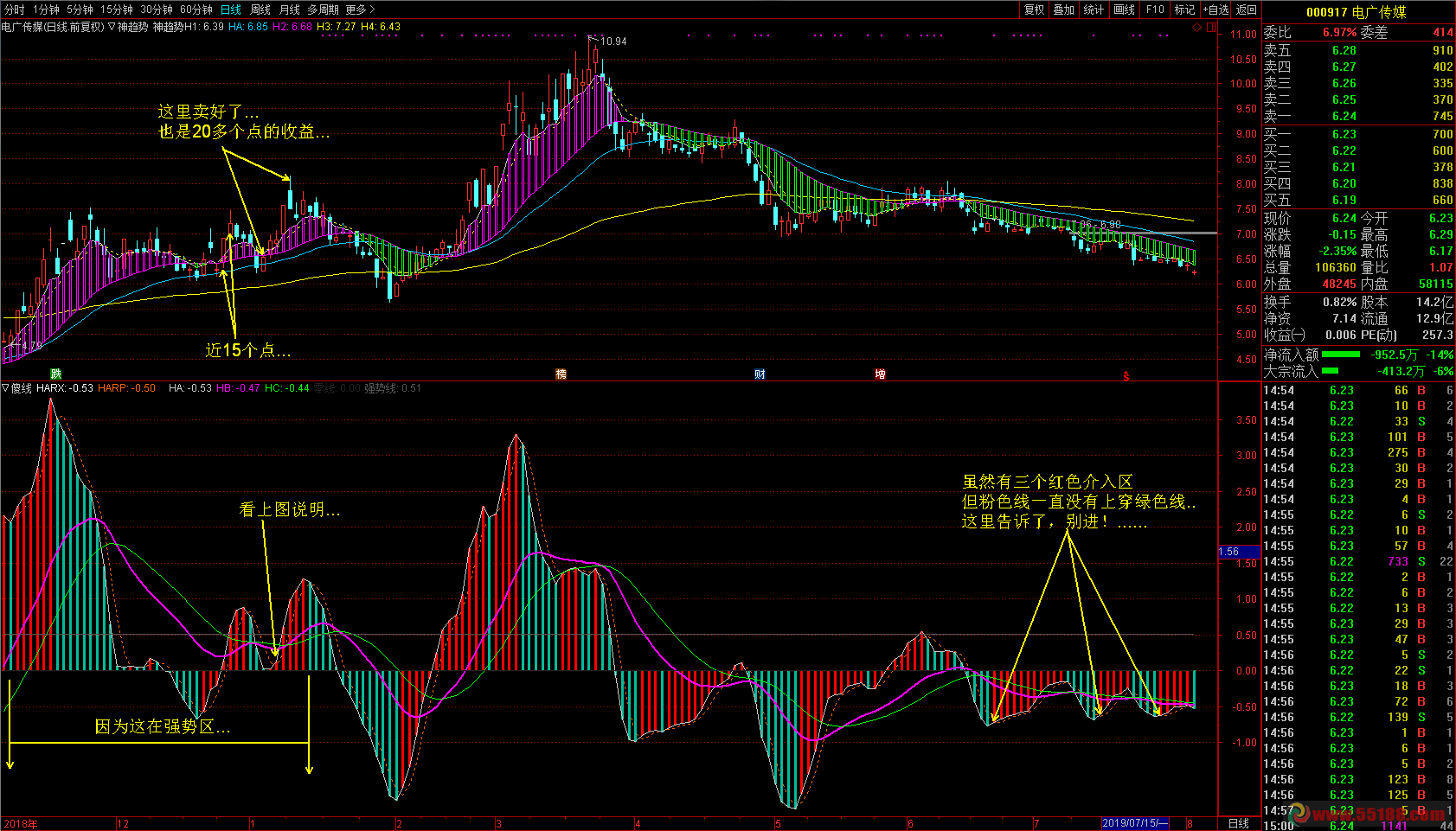Click HA: 6.85 cyan readout
Image resolution: width=1456 pixels, height=831 pixels.
(x=248, y=27)
